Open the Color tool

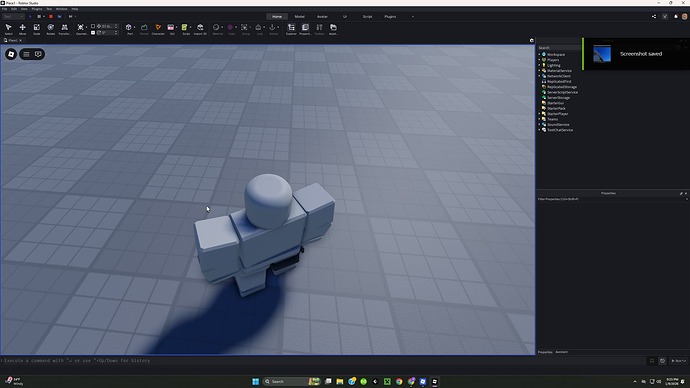click(230, 29)
